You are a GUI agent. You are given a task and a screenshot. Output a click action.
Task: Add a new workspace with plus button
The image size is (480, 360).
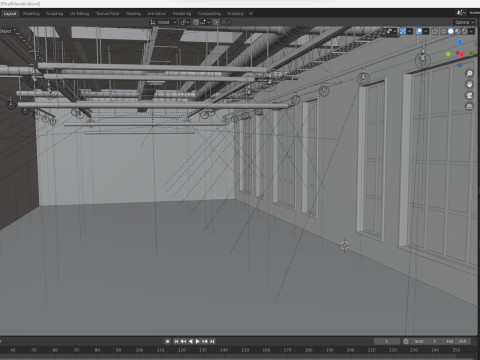pyautogui.click(x=251, y=14)
